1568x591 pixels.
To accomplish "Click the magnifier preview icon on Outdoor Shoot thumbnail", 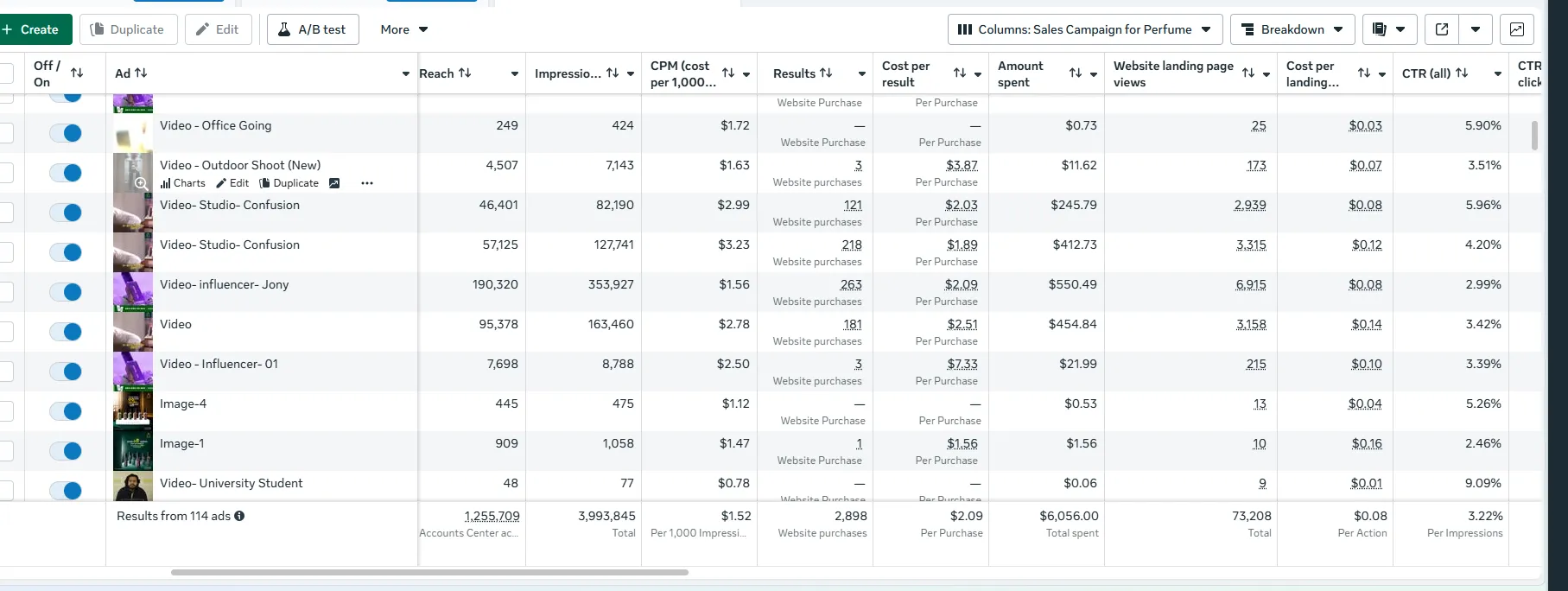I will [141, 183].
